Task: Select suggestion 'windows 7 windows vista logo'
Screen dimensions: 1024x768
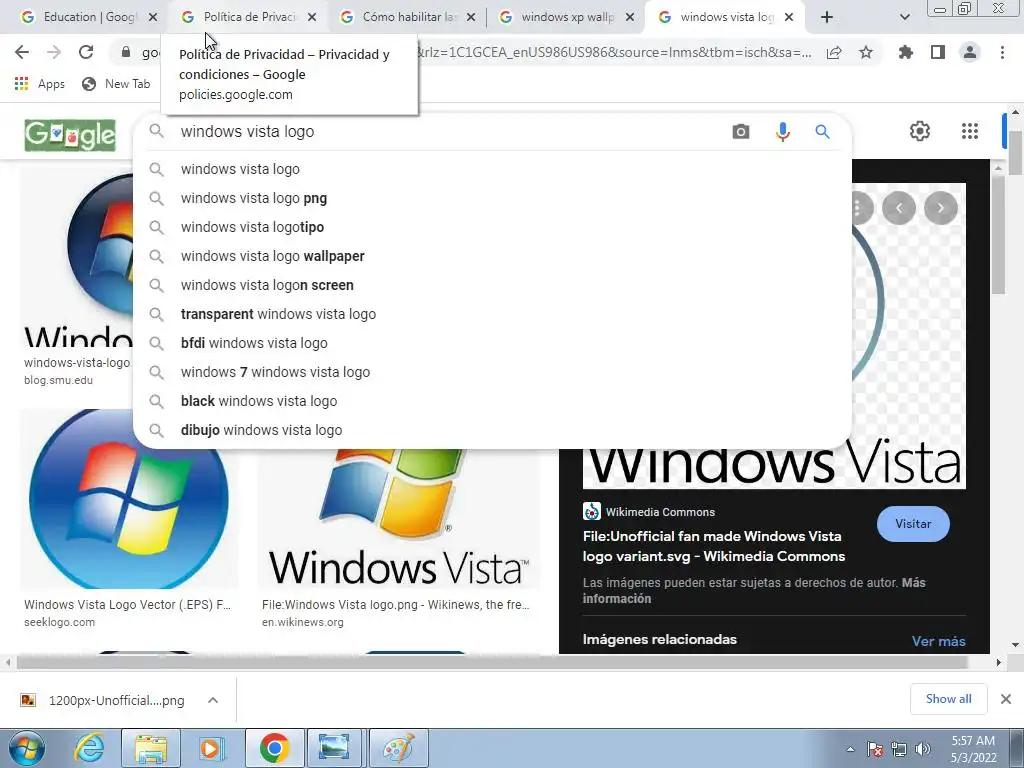Action: 492,372
